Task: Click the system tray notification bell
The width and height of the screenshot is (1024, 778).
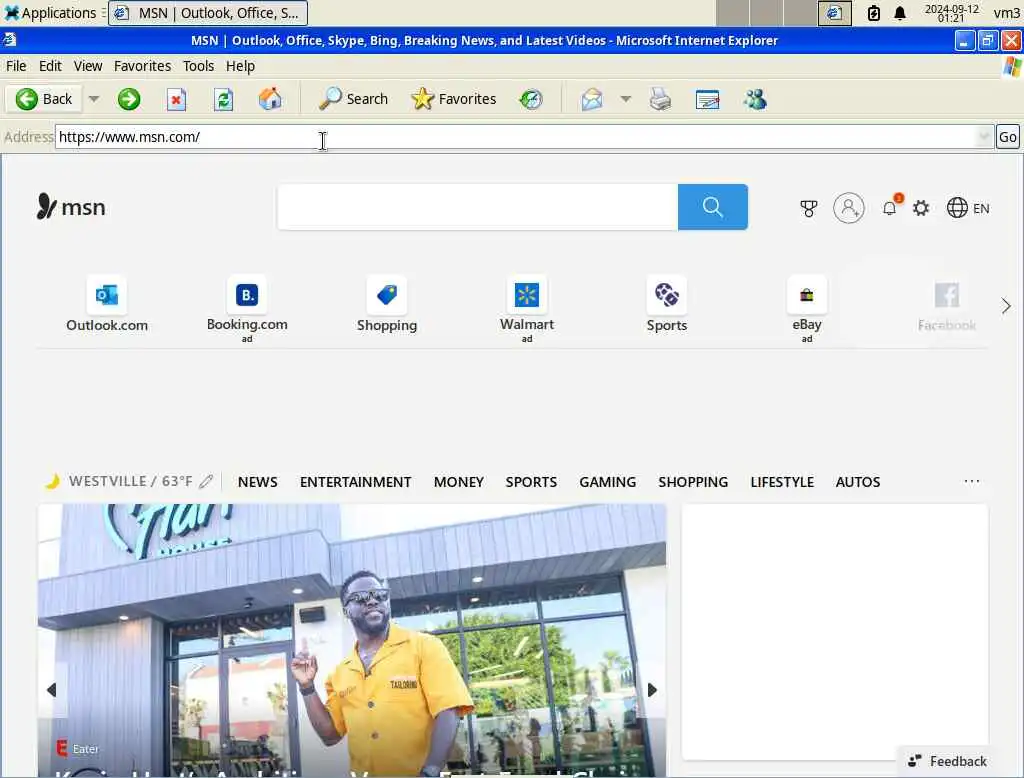Action: (900, 13)
